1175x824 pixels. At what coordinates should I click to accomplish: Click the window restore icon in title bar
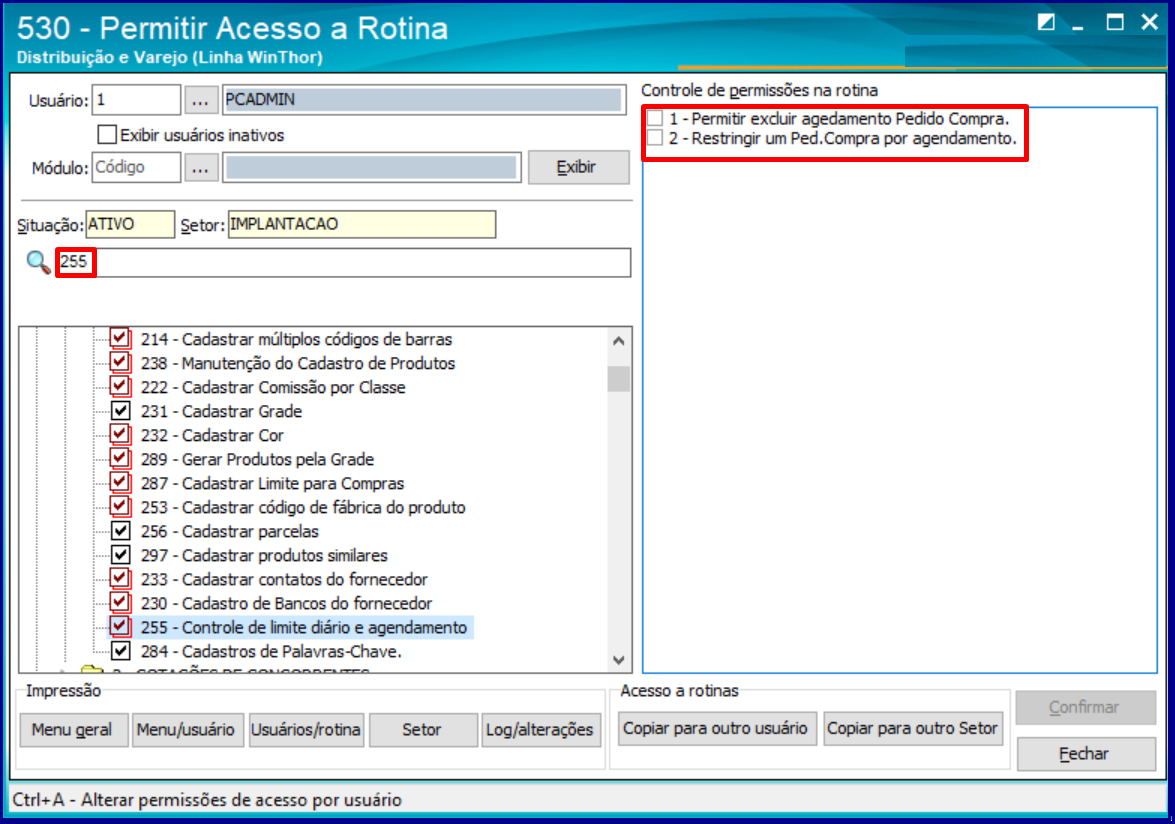(1046, 22)
